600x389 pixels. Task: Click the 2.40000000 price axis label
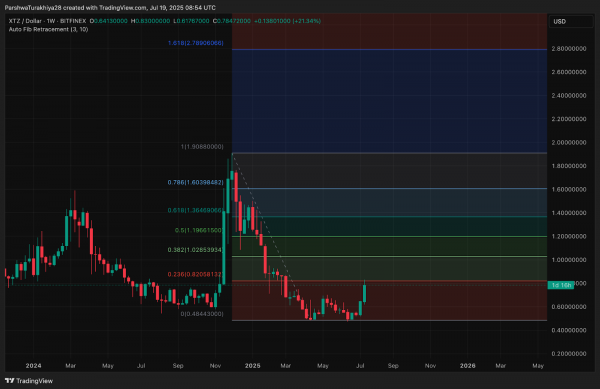coord(569,96)
